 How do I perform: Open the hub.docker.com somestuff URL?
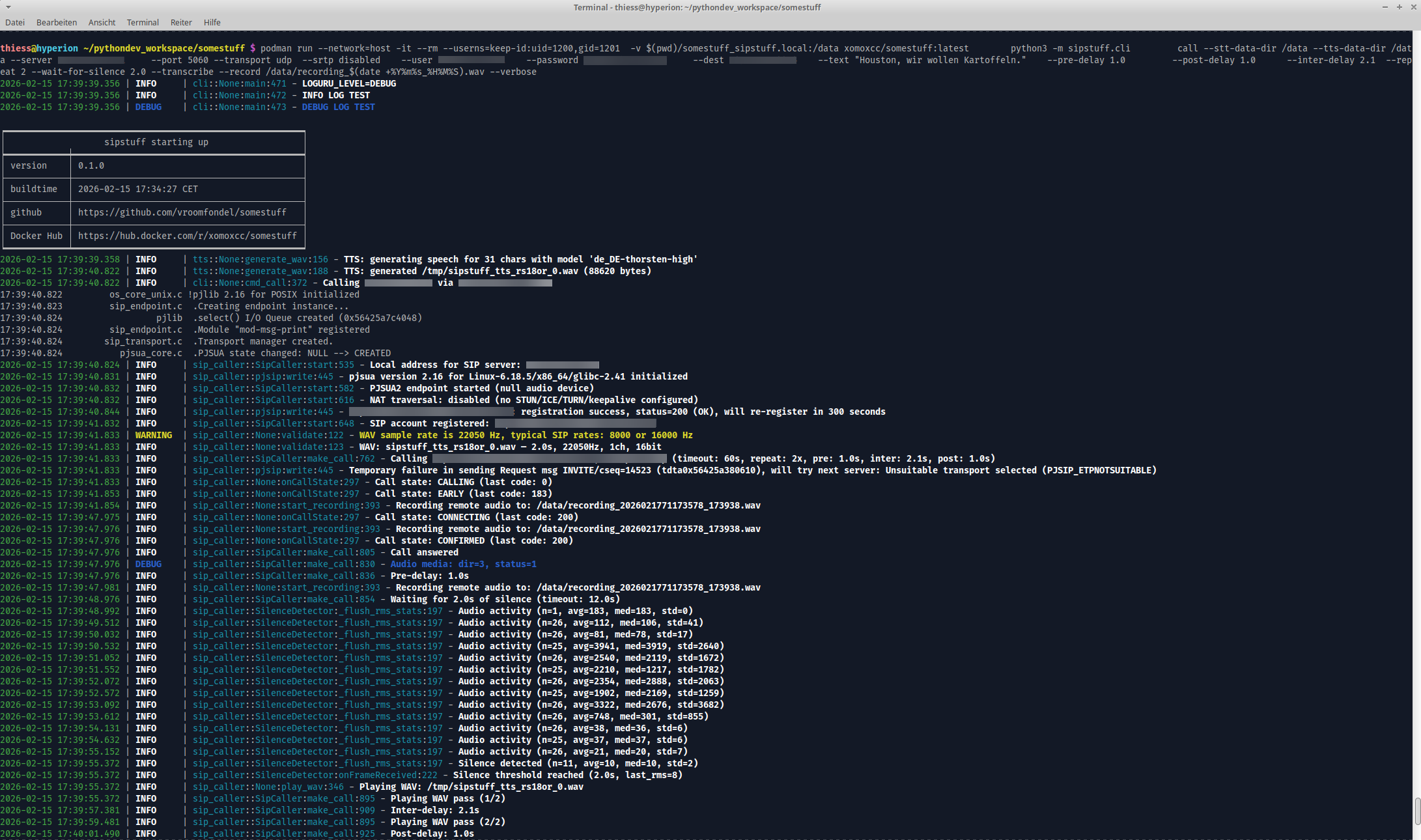(x=187, y=236)
